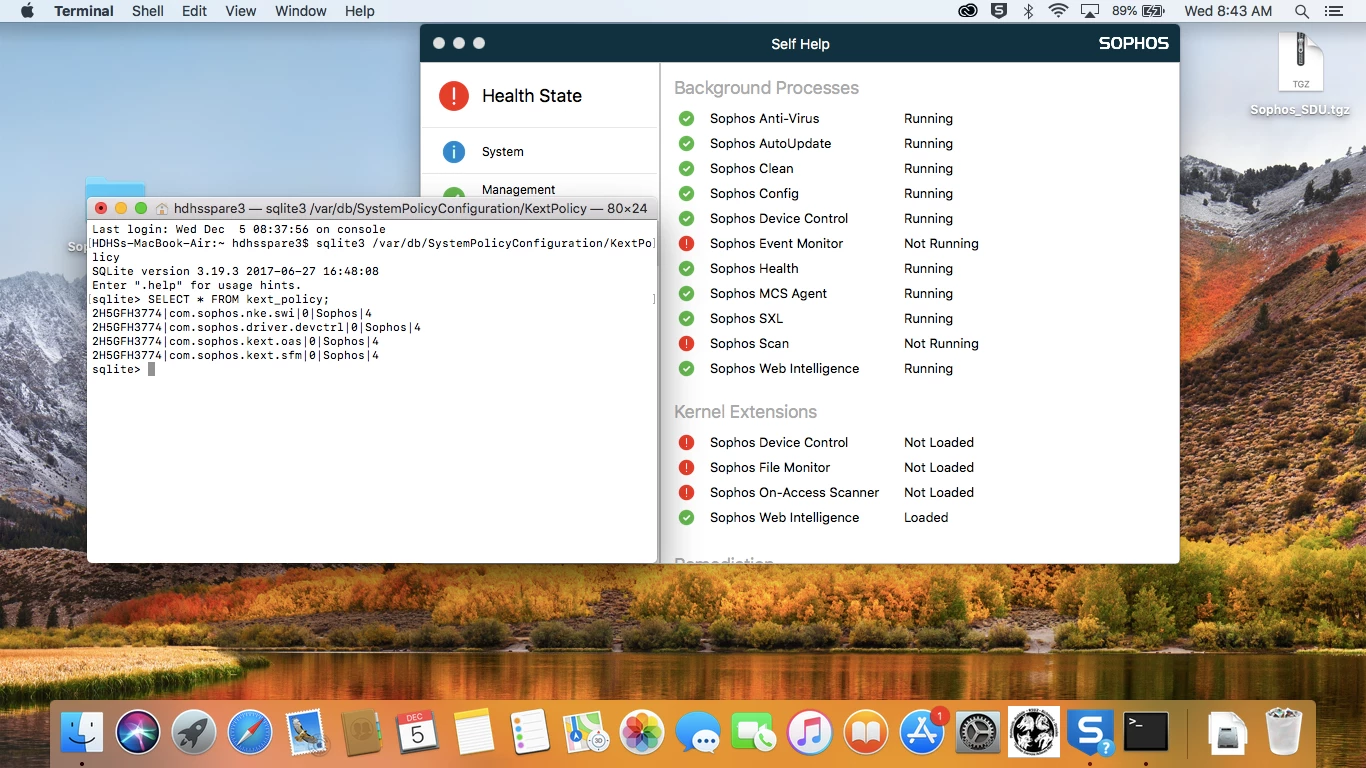Open Terminal icon in the Dock
Screen dimensions: 1366x768
coord(1146,733)
